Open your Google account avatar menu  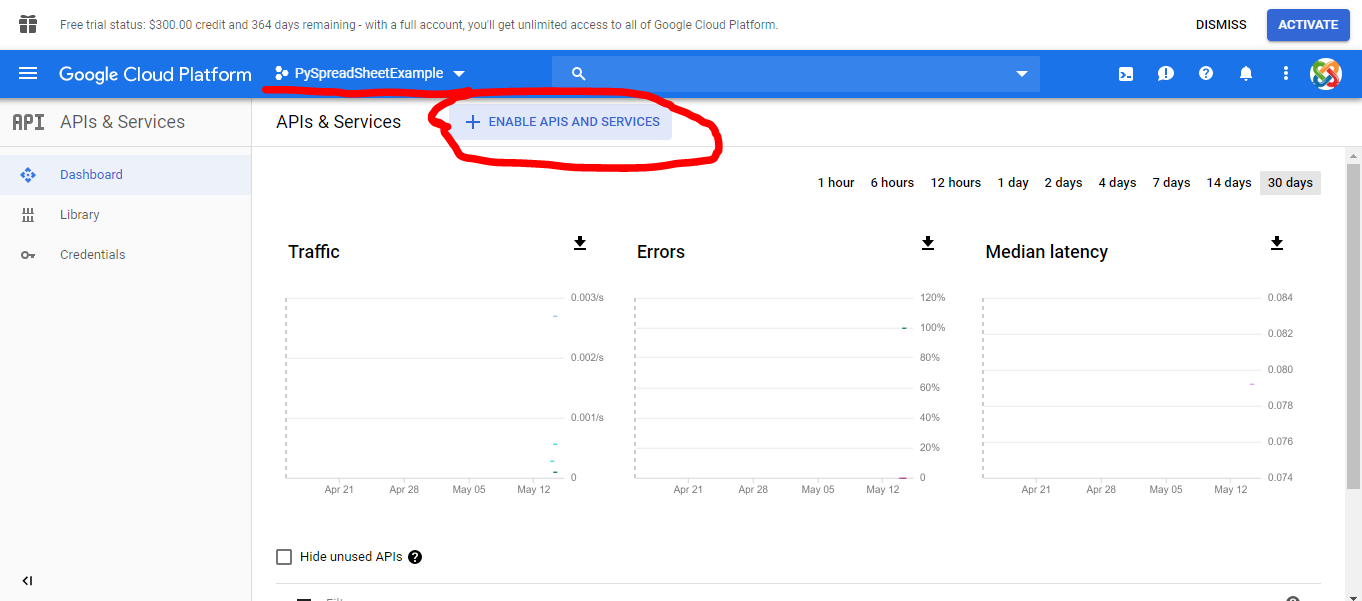coord(1327,73)
